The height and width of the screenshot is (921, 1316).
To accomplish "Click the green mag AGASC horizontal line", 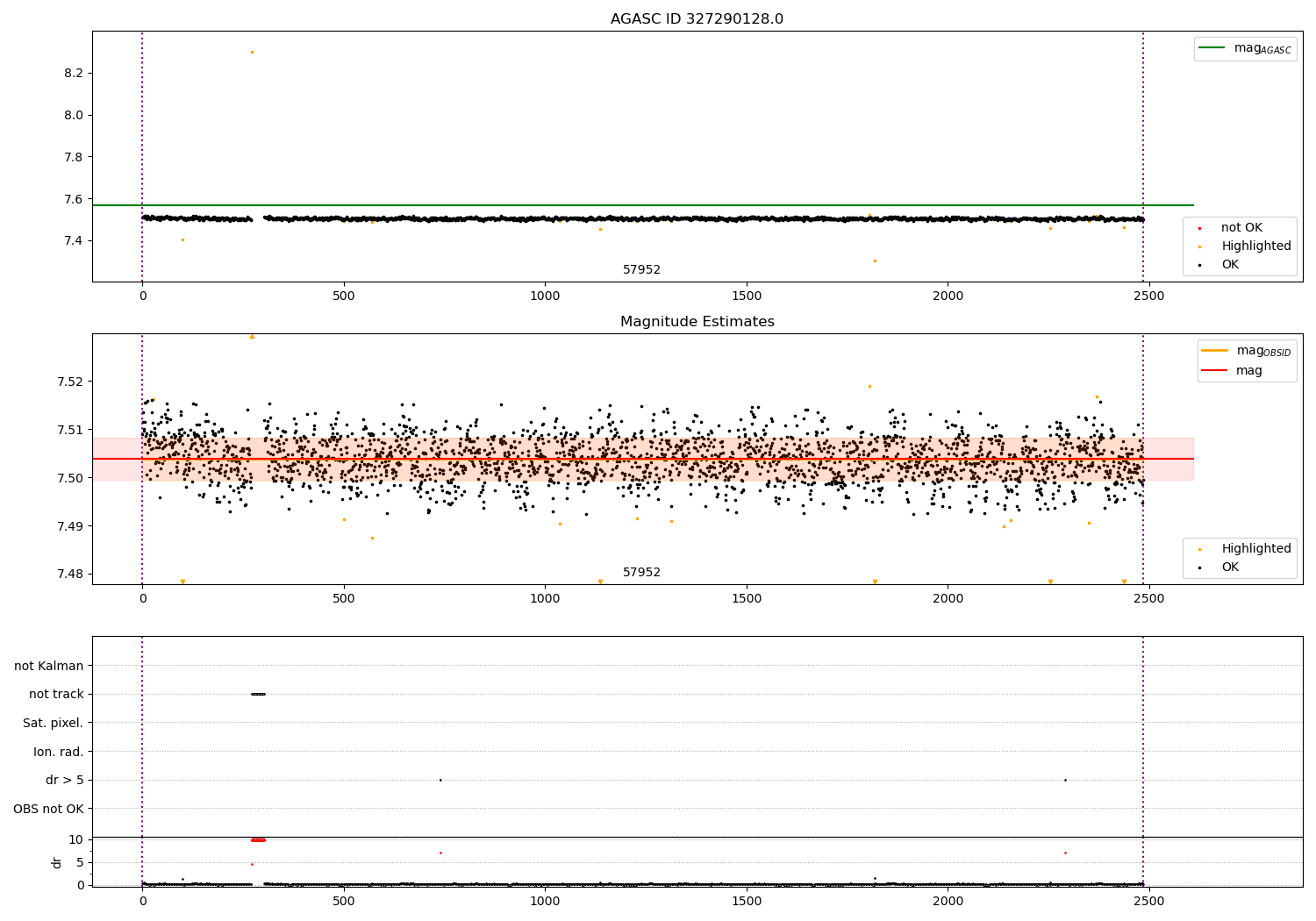I will coord(643,205).
